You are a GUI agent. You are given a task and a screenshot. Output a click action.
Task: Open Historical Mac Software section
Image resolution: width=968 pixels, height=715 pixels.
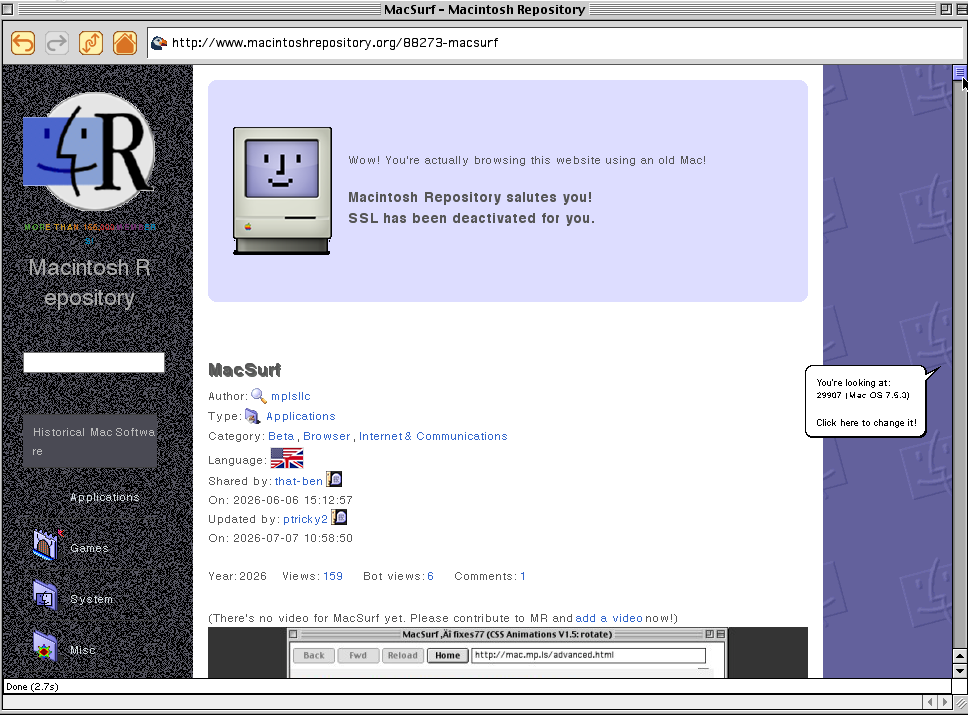90,441
